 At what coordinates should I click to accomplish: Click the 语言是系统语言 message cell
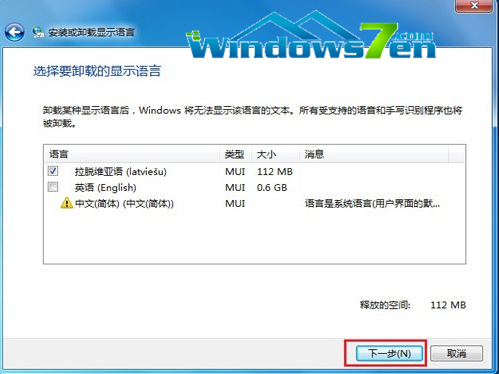pos(372,203)
